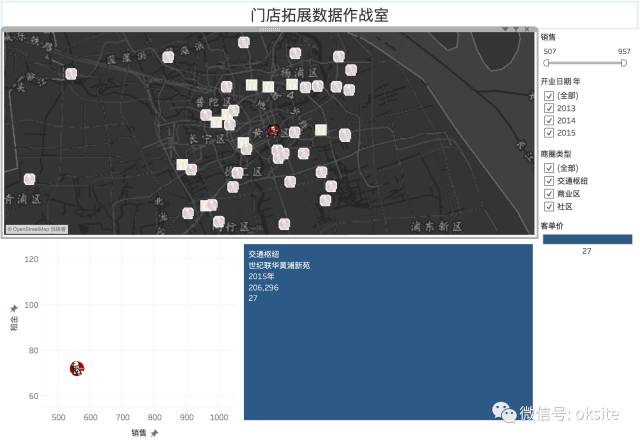Open map panel dropdown arrow menu
Image resolution: width=640 pixels, height=442 pixels.
pyautogui.click(x=505, y=29)
